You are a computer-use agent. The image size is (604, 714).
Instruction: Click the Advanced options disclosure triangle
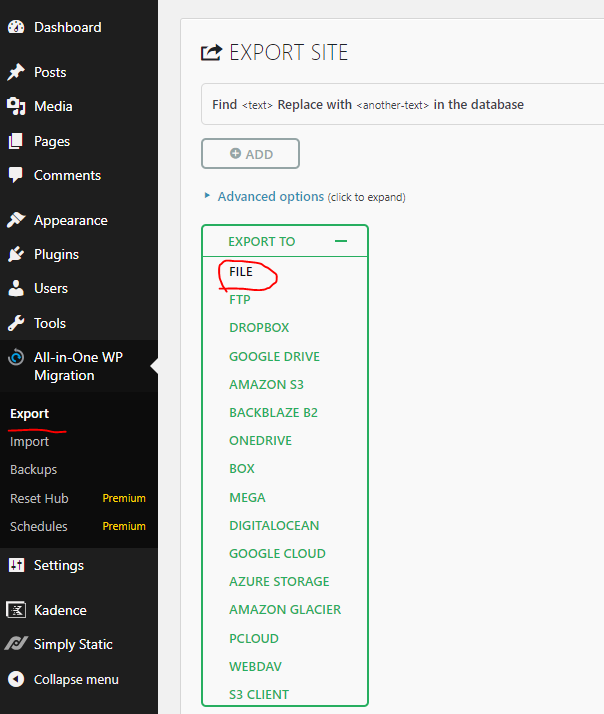point(207,196)
